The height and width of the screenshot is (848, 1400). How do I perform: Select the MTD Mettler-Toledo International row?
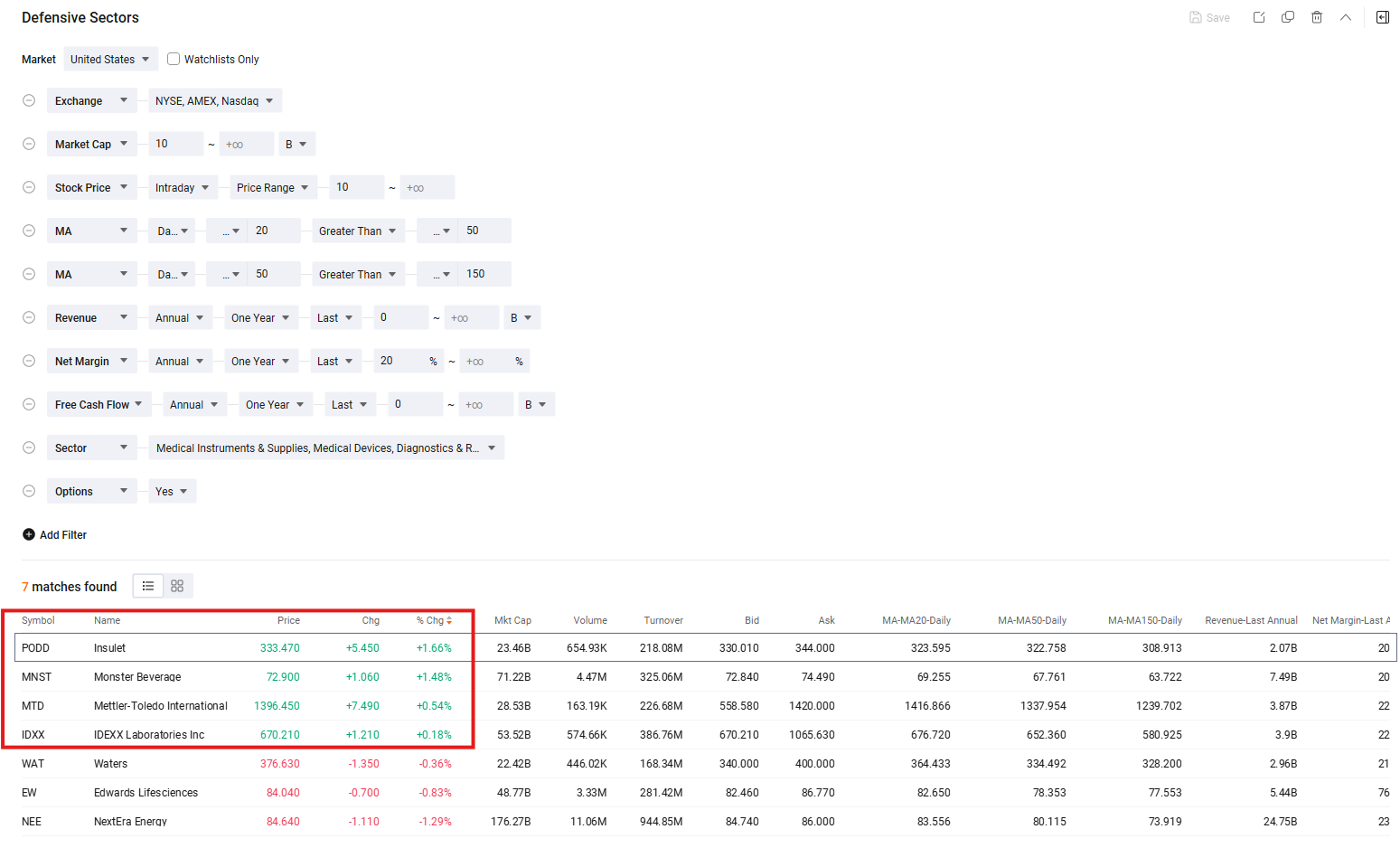coord(706,705)
